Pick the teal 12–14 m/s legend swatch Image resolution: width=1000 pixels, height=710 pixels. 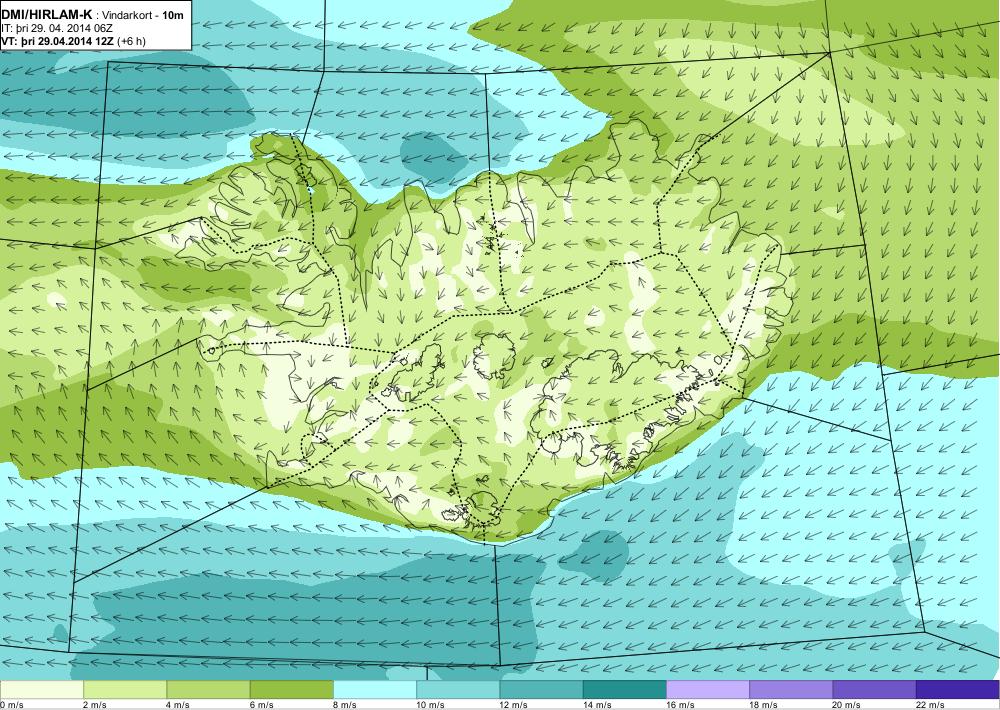coord(541,690)
